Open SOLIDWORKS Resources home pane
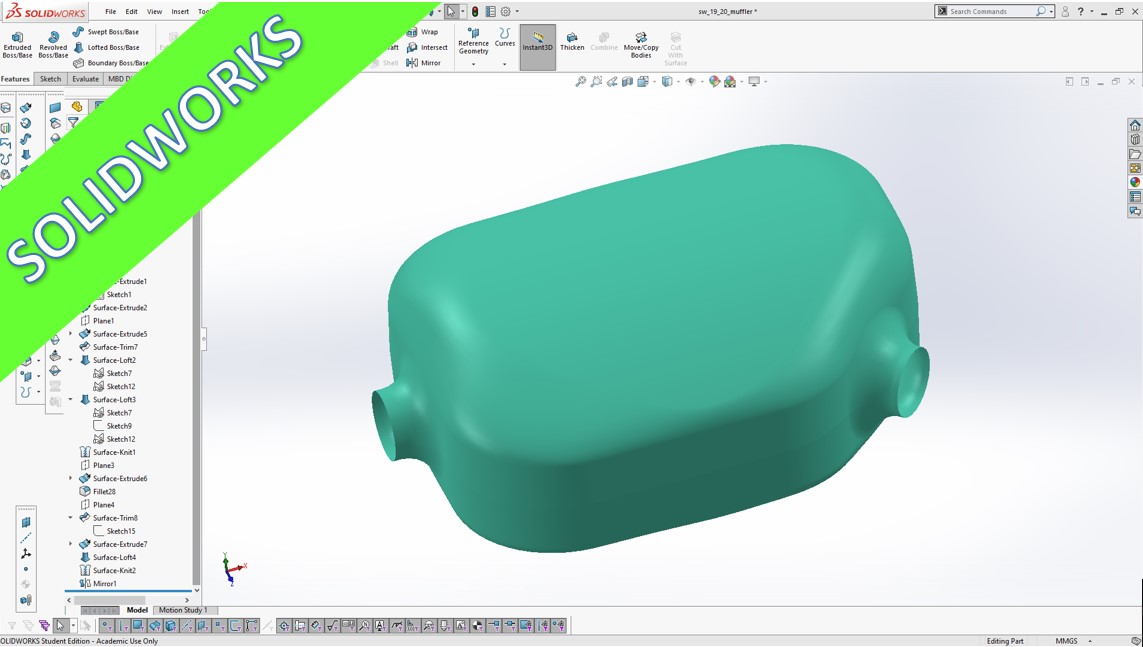Viewport: 1143px width, 647px height. coord(1135,125)
